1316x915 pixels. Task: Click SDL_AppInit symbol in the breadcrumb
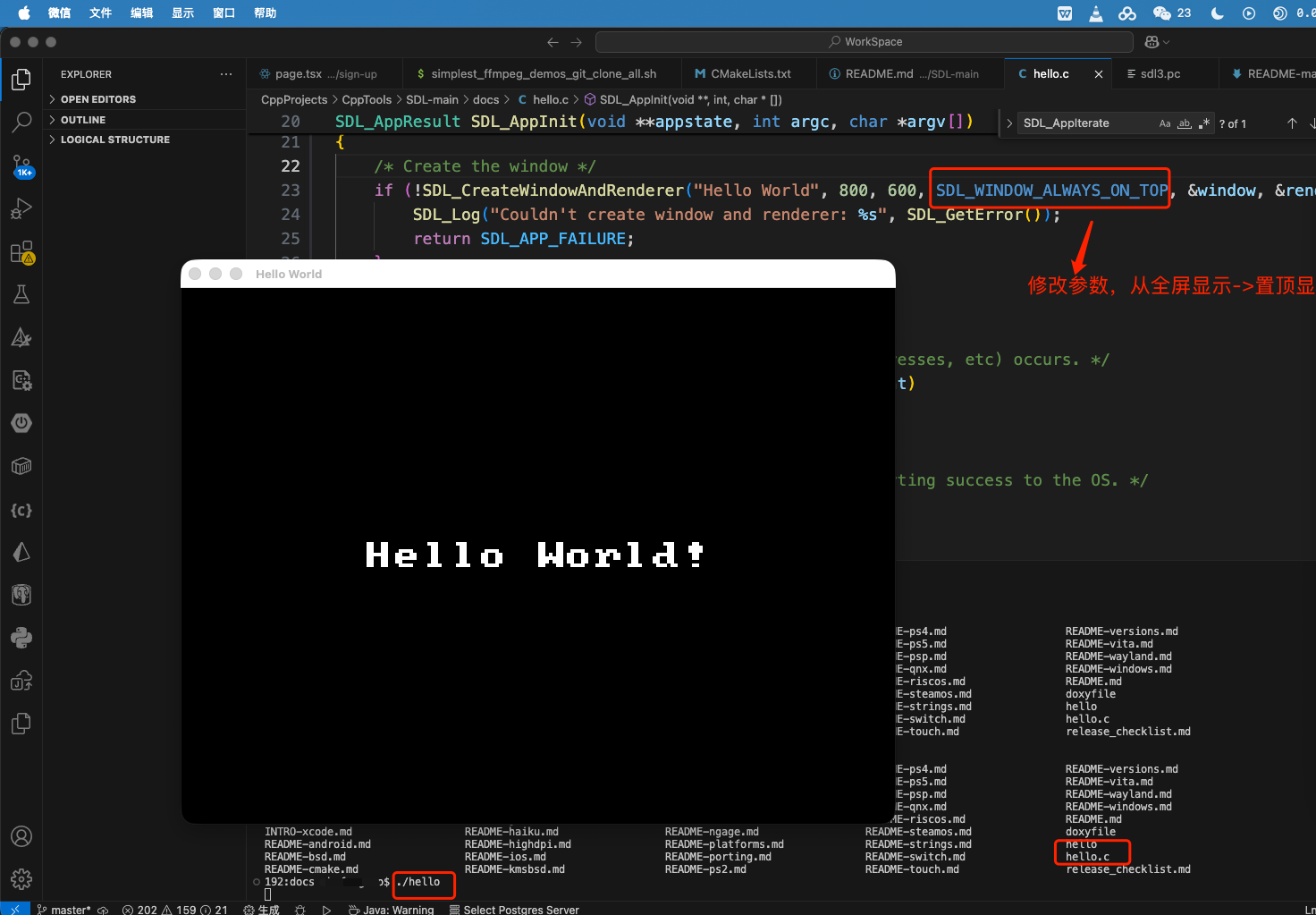683,99
